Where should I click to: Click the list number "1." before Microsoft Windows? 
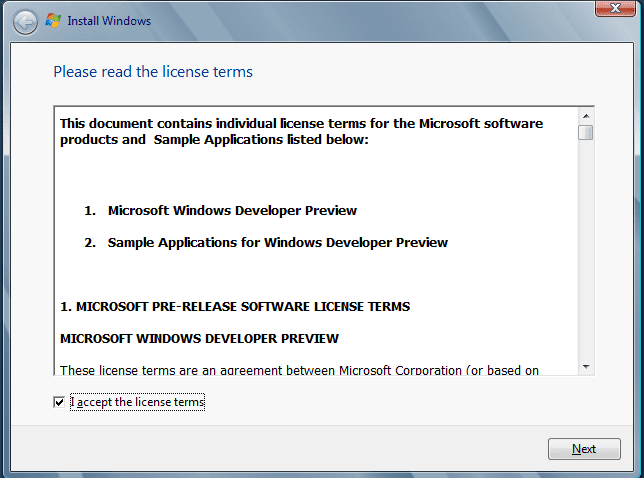click(x=90, y=210)
